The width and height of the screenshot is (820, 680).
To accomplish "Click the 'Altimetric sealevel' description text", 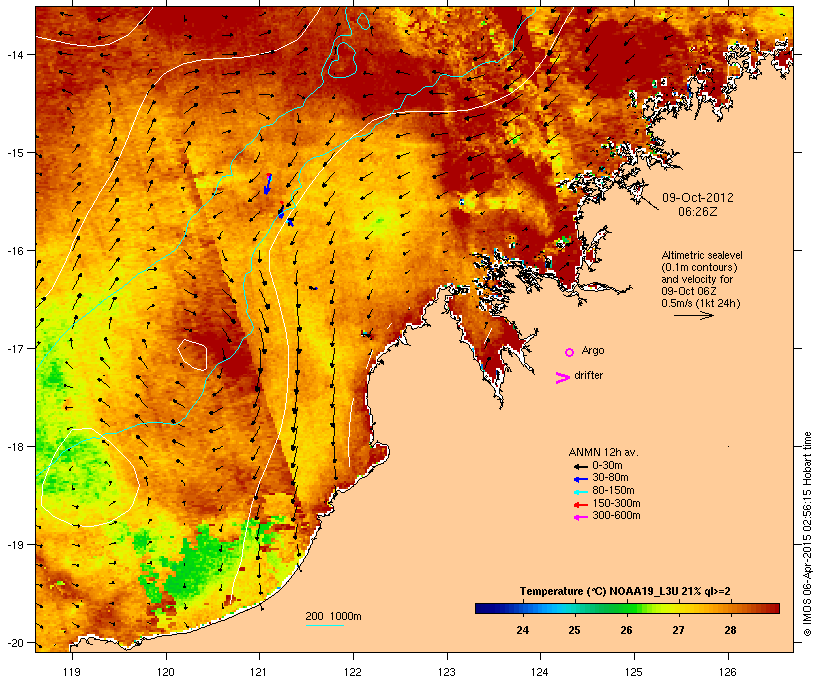I will (x=702, y=255).
